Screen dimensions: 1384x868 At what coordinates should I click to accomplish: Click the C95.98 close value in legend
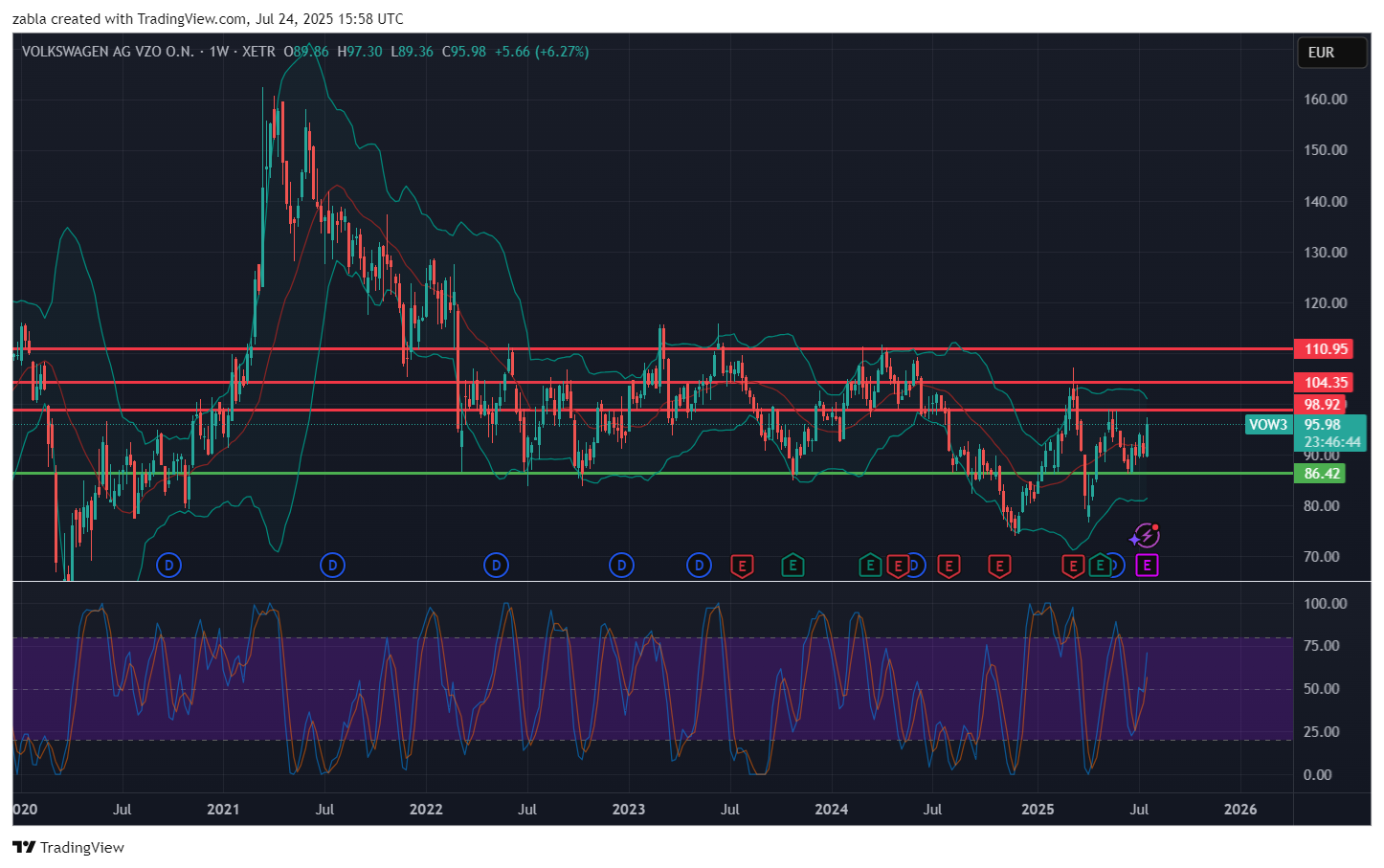click(464, 52)
